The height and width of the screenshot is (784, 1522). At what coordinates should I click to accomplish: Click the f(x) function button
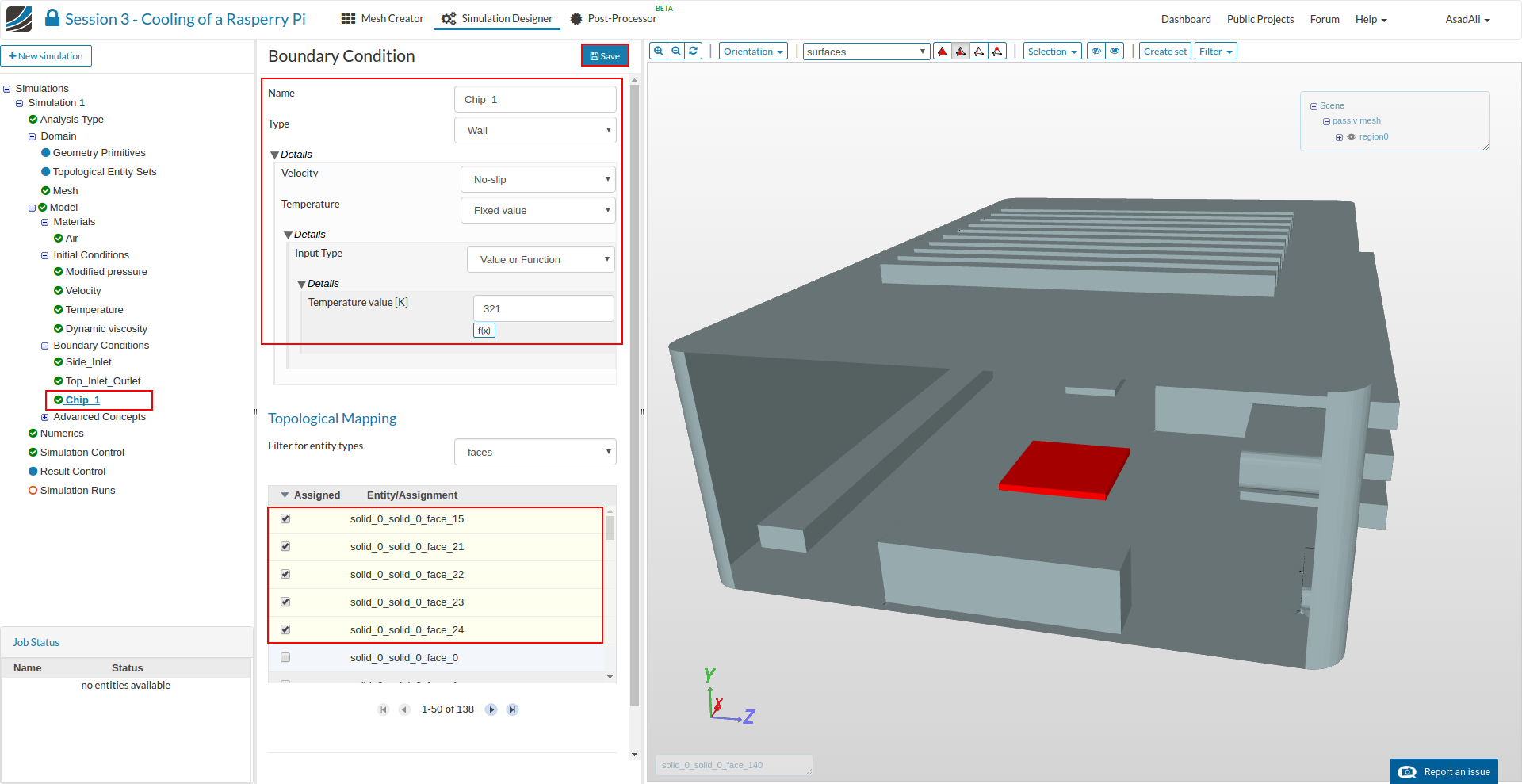click(x=484, y=331)
